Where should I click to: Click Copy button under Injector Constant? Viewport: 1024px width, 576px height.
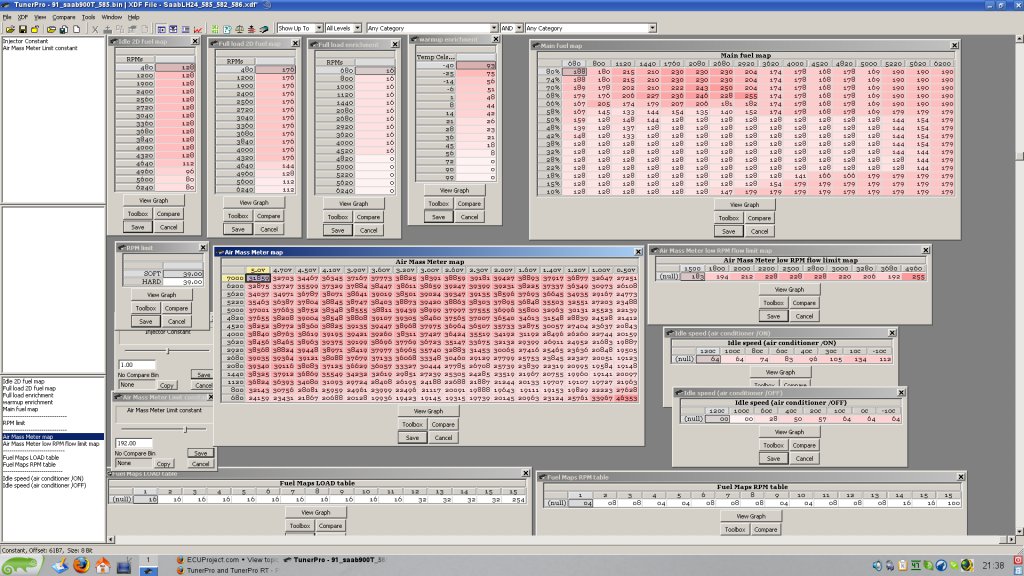coord(167,385)
